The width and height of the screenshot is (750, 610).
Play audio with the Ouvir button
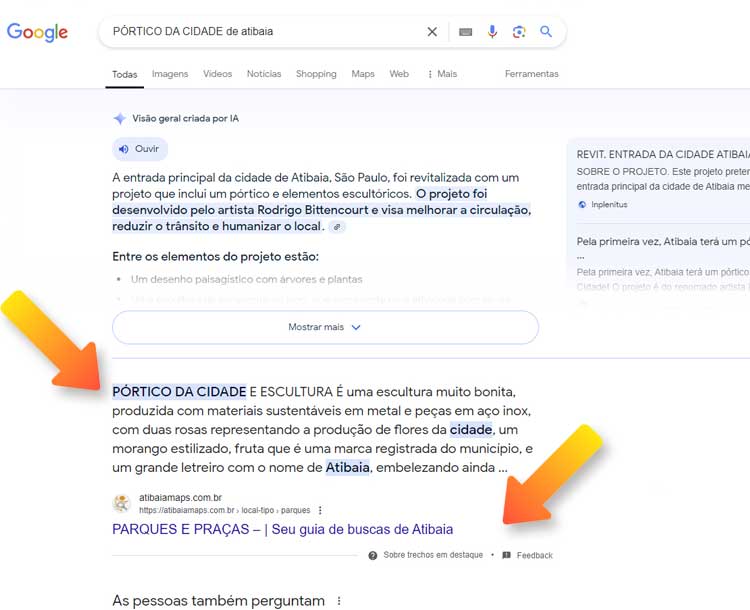pyautogui.click(x=140, y=149)
